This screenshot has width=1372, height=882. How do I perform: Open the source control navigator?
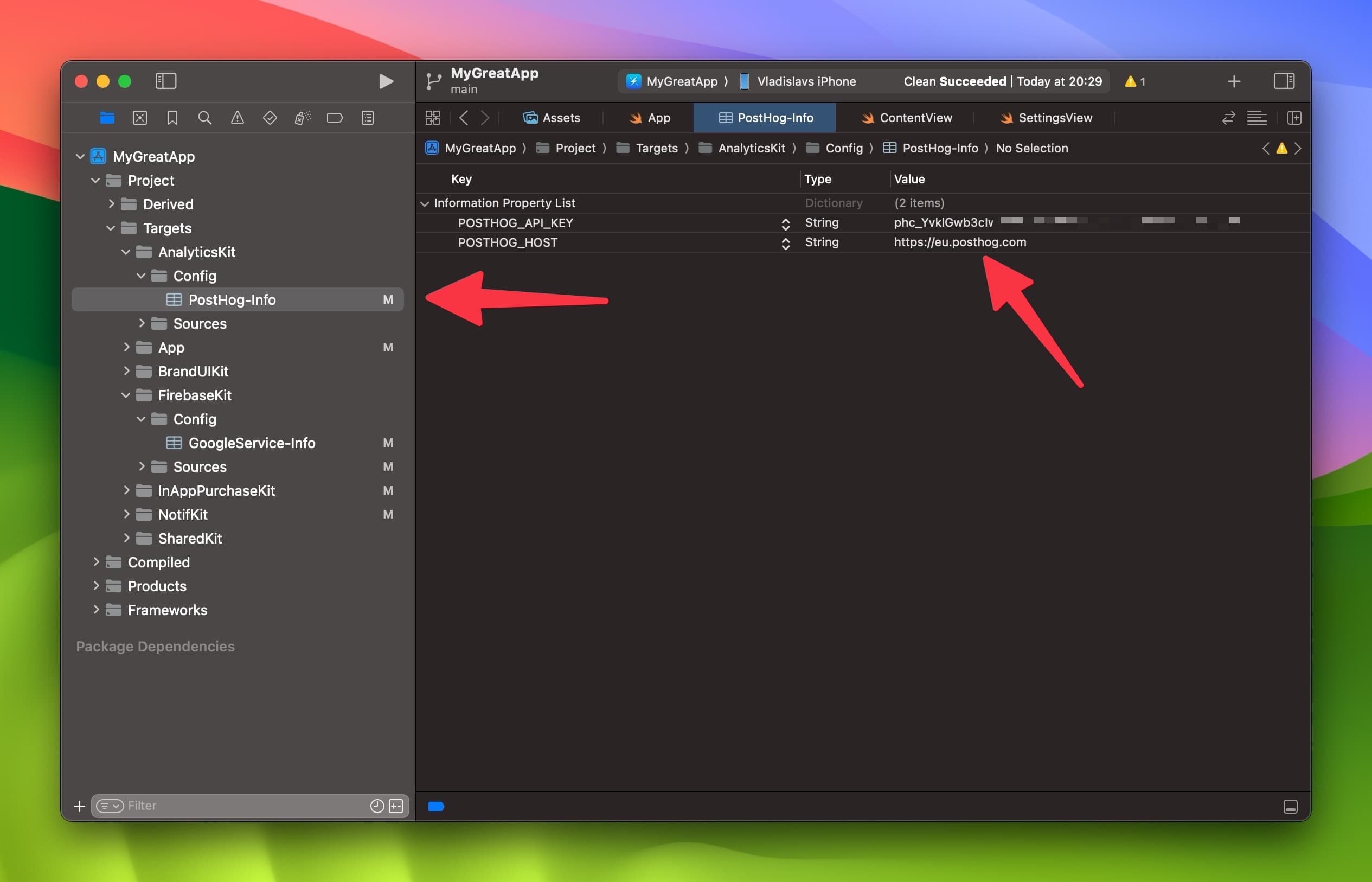click(140, 118)
